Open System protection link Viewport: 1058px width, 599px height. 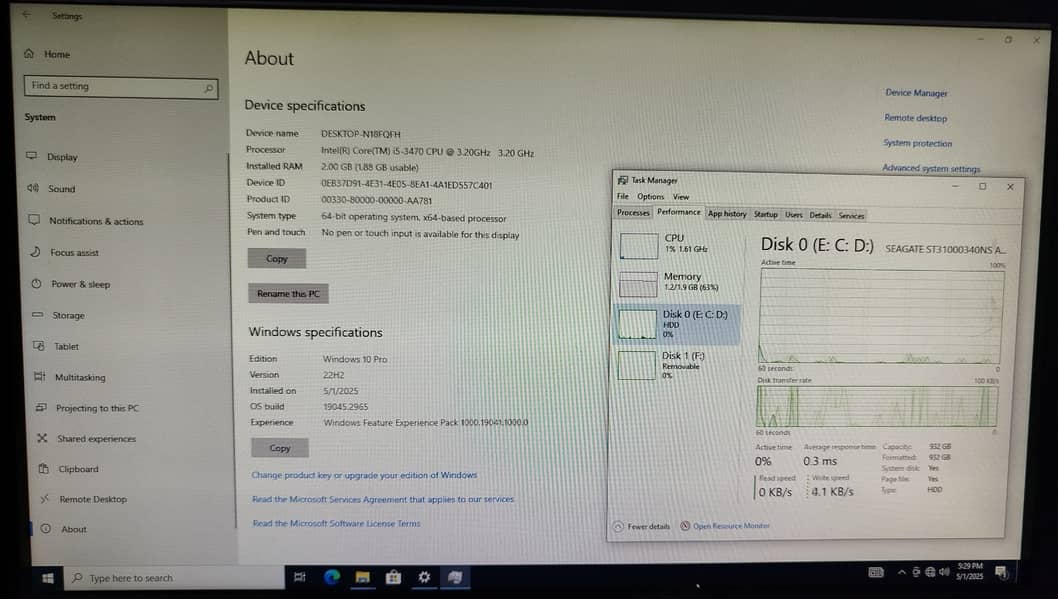[918, 143]
